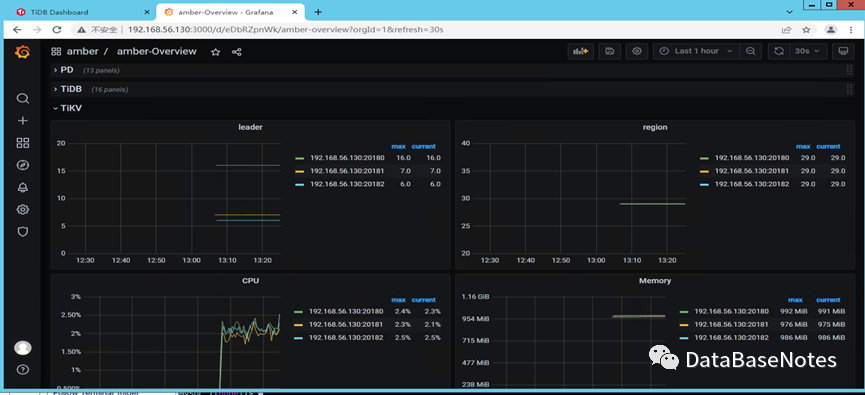Toggle 192.168.56.130:20180 series in leader legend
Viewport: 865px width, 395px height.
[348, 158]
